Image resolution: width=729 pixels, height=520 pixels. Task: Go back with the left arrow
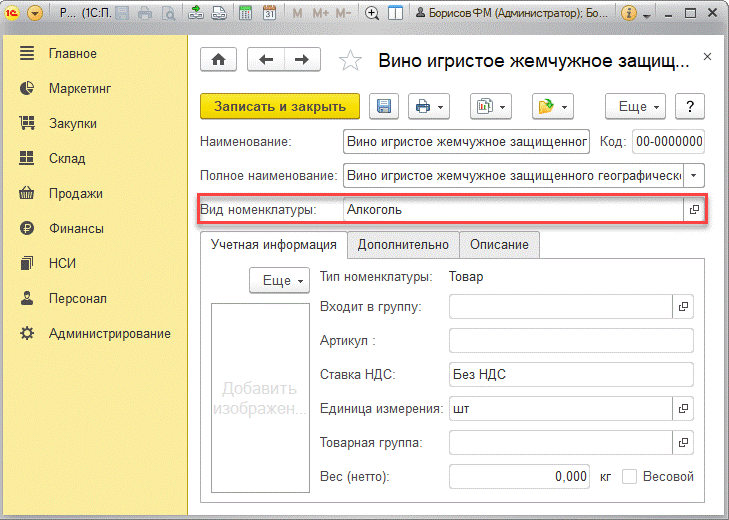266,60
